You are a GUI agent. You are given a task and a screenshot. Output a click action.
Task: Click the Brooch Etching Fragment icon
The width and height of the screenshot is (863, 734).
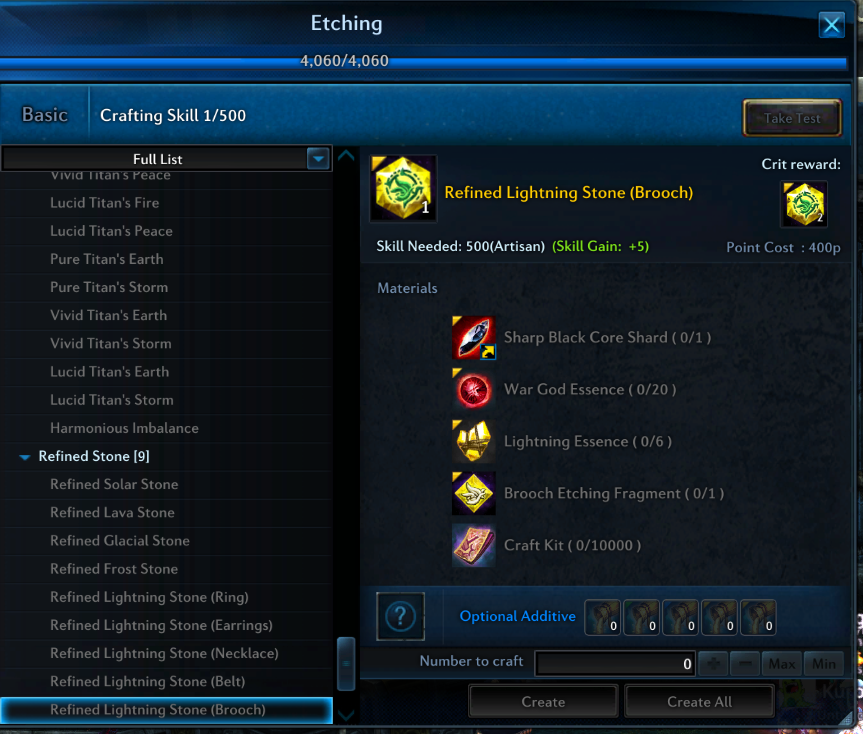point(473,494)
